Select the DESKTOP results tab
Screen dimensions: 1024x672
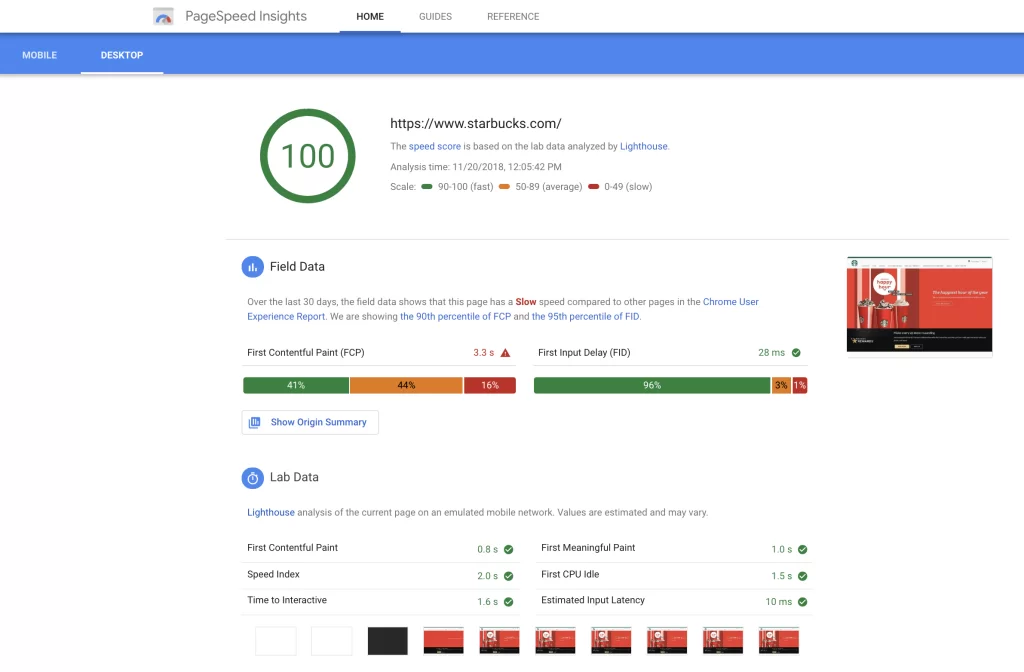point(122,55)
